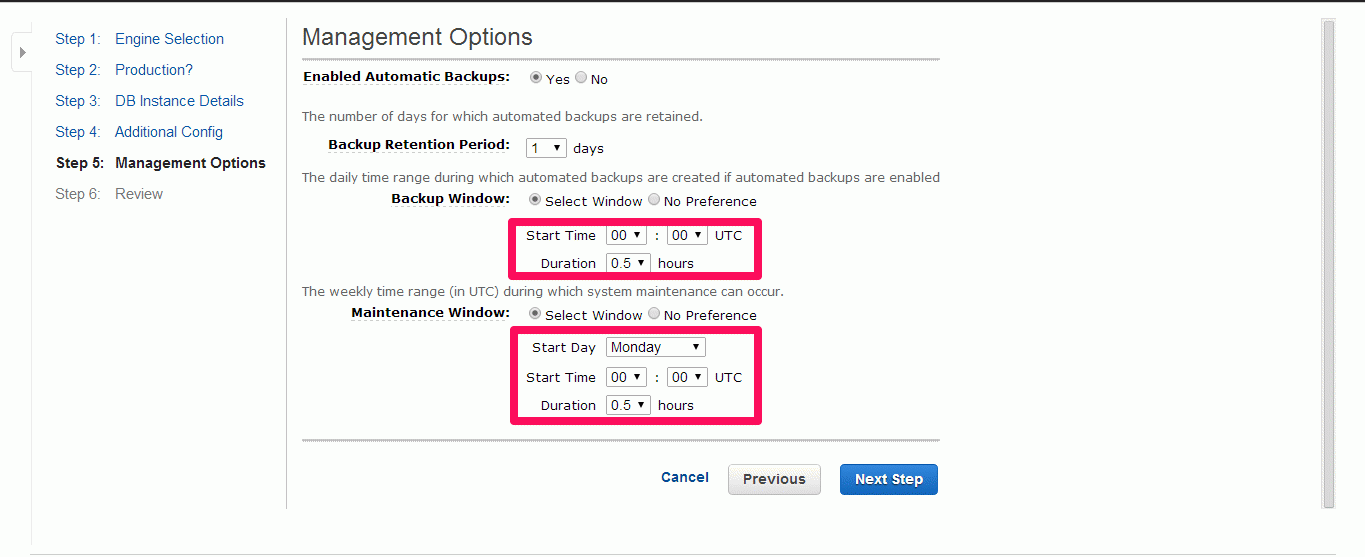Open the Backup Retention Period days dropdown
The height and width of the screenshot is (557, 1365).
(546, 148)
